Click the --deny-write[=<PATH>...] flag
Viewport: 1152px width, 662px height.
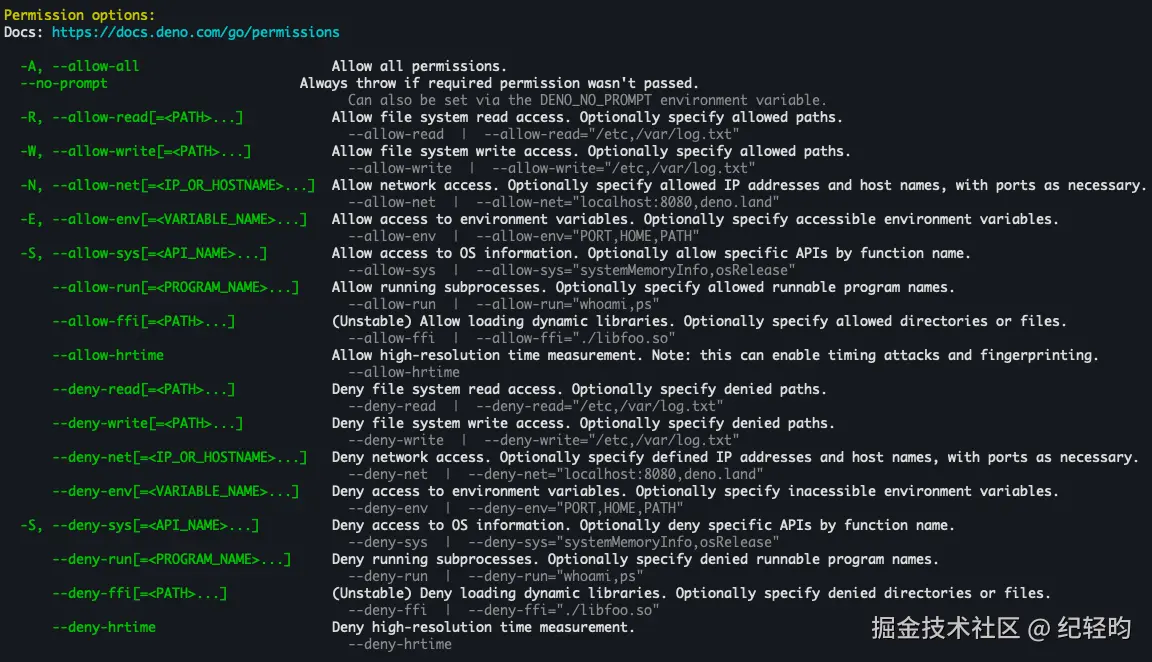coord(147,423)
